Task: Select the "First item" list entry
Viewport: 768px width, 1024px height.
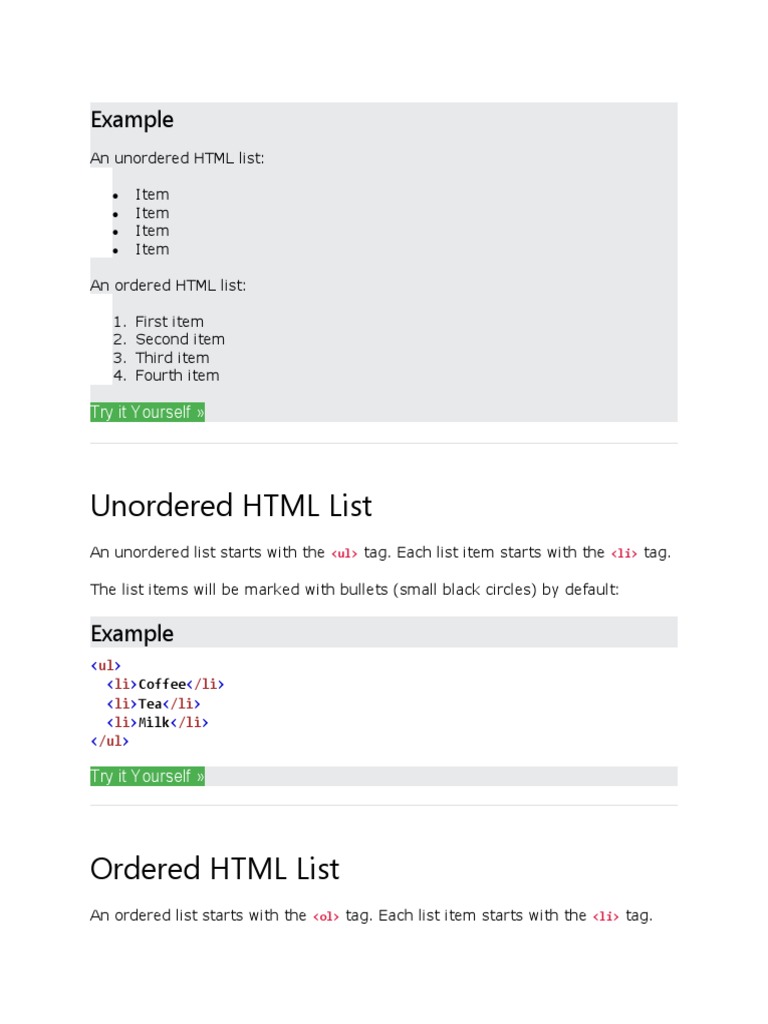Action: [x=169, y=322]
